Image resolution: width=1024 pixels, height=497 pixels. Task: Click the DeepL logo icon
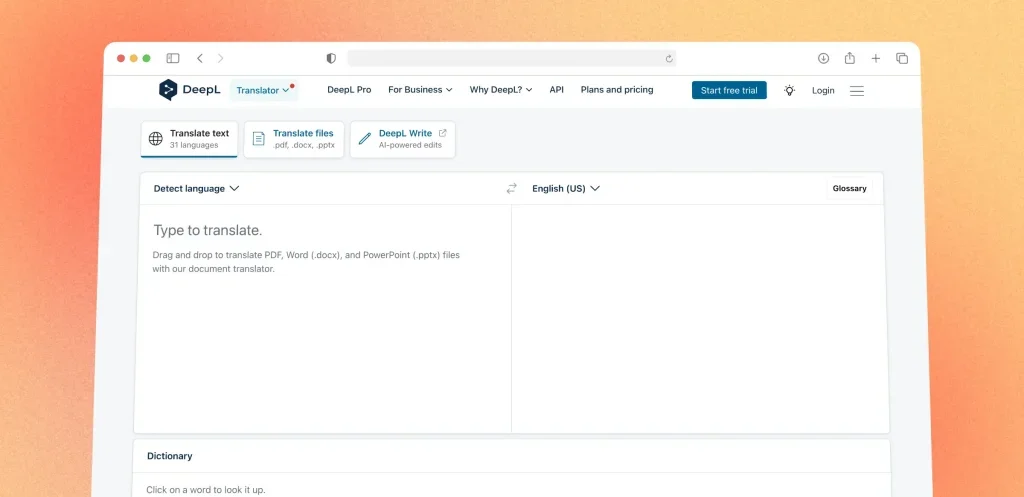[168, 90]
